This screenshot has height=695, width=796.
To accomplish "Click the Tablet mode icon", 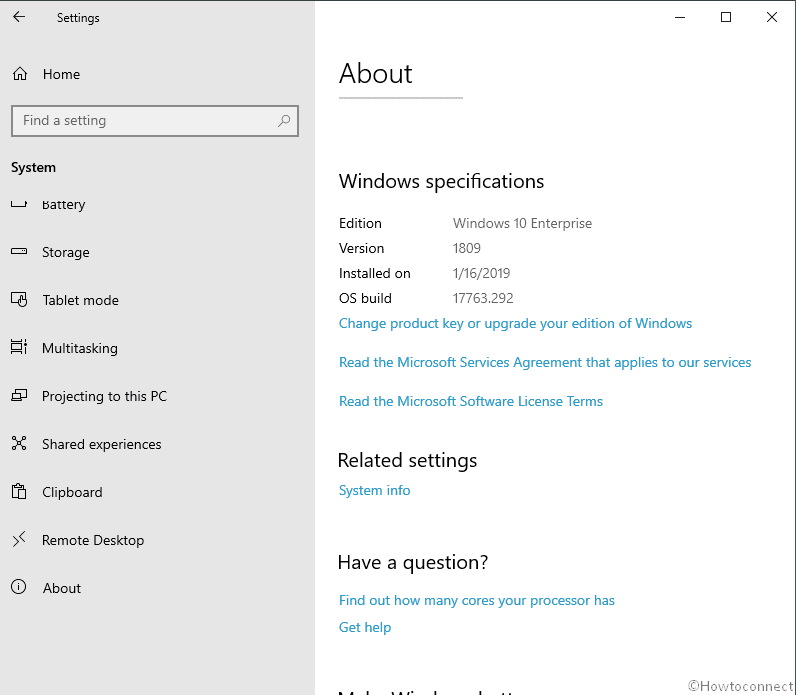I will click(19, 300).
